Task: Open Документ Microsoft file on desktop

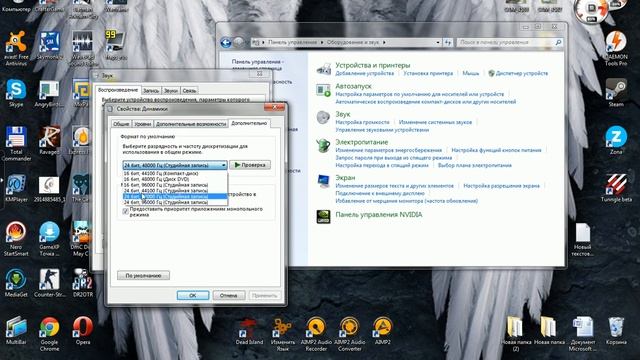Action: coord(582,334)
